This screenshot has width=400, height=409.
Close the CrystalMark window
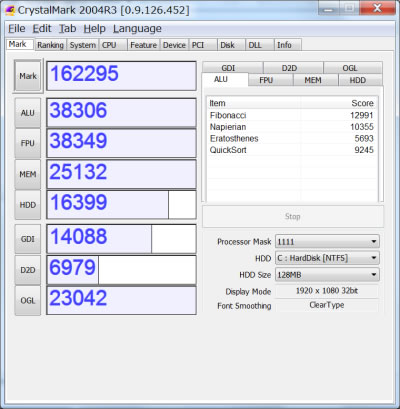point(377,8)
